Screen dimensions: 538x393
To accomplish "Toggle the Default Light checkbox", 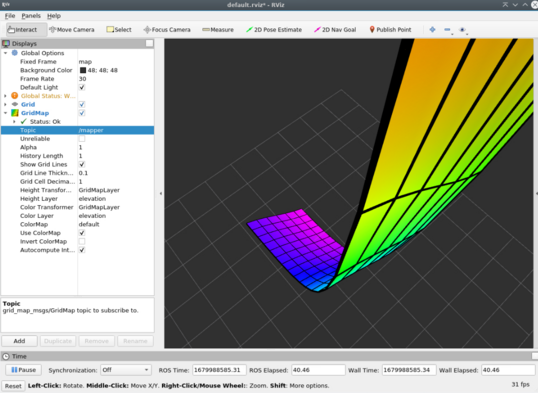I will click(x=82, y=87).
